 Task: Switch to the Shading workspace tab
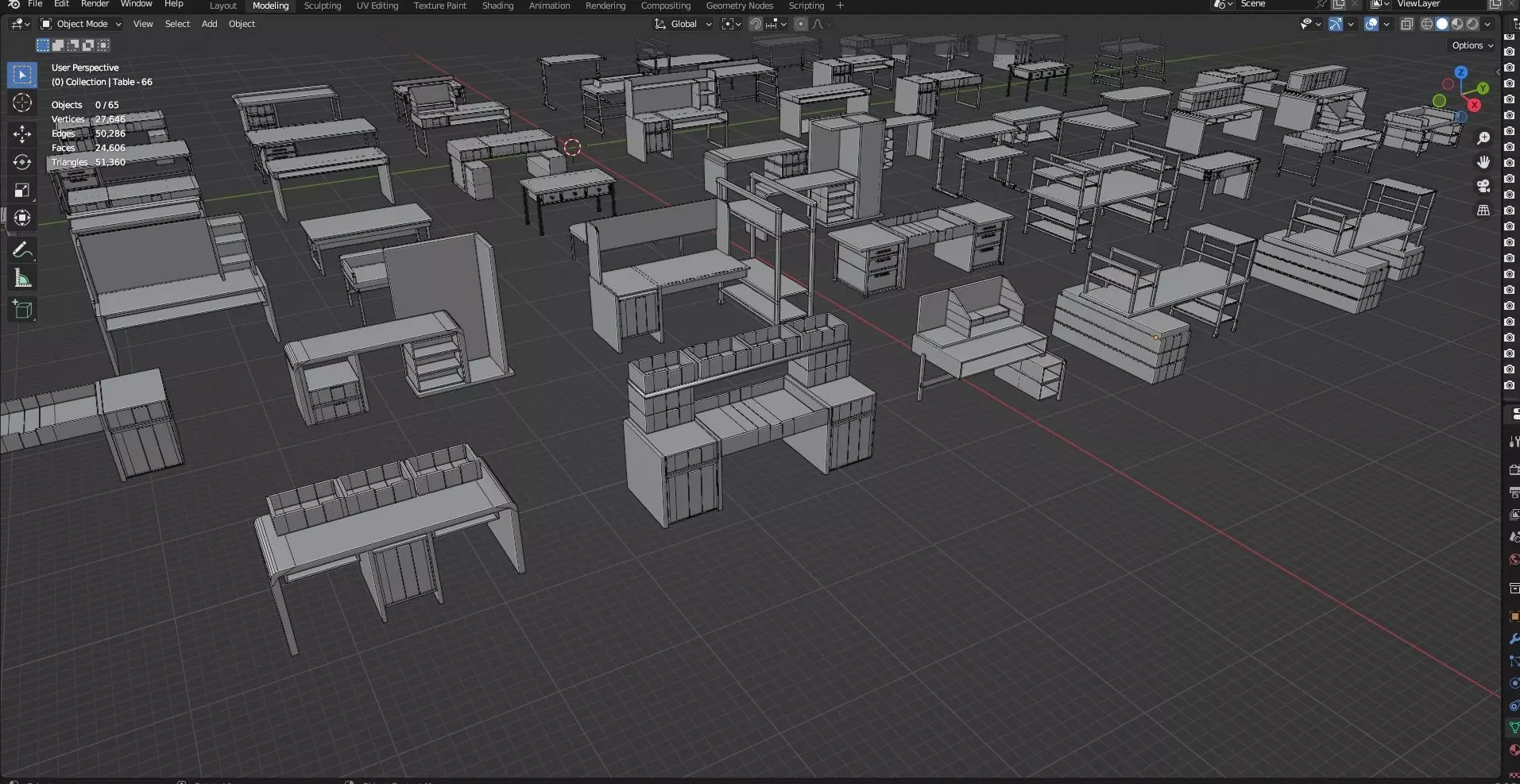tap(497, 6)
